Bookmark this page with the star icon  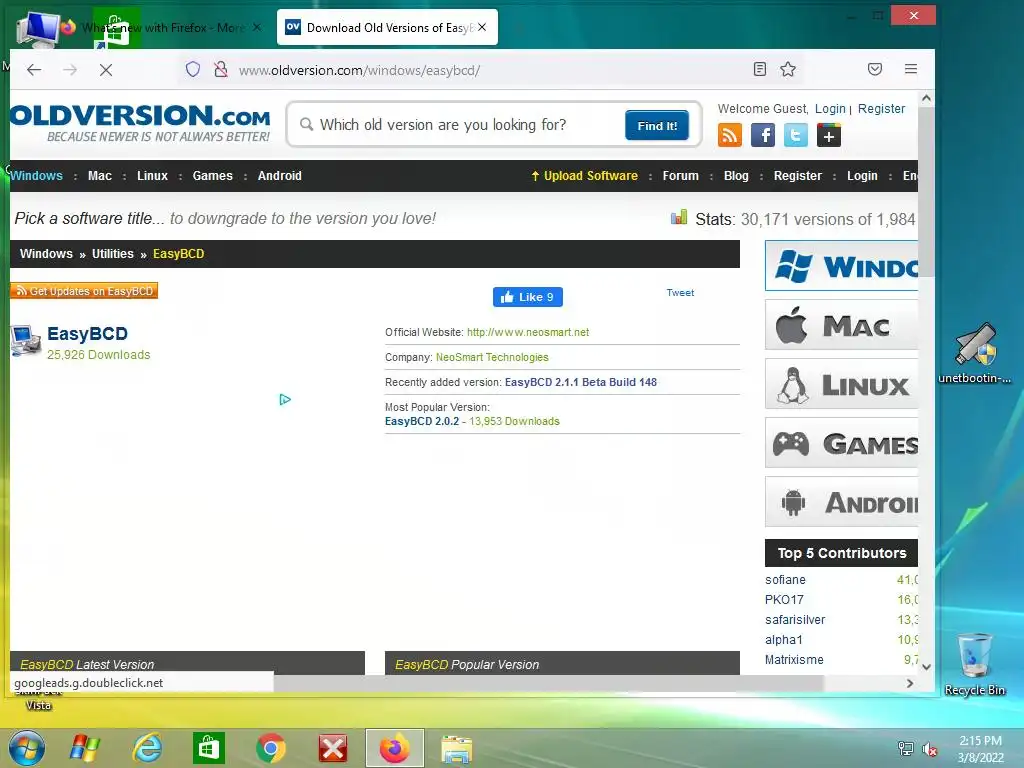point(788,69)
